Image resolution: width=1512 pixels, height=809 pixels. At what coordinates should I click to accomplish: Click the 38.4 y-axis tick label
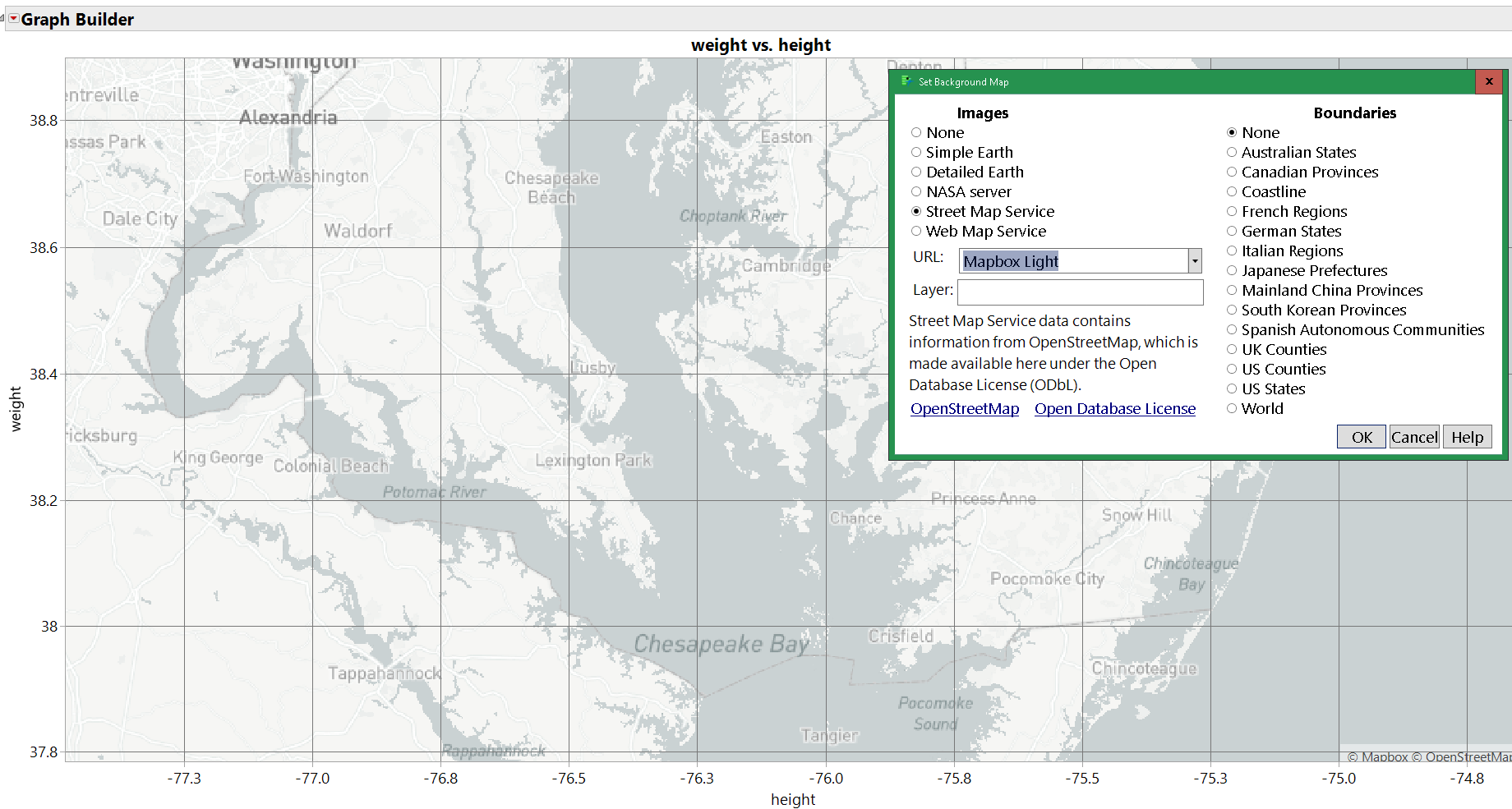click(44, 374)
